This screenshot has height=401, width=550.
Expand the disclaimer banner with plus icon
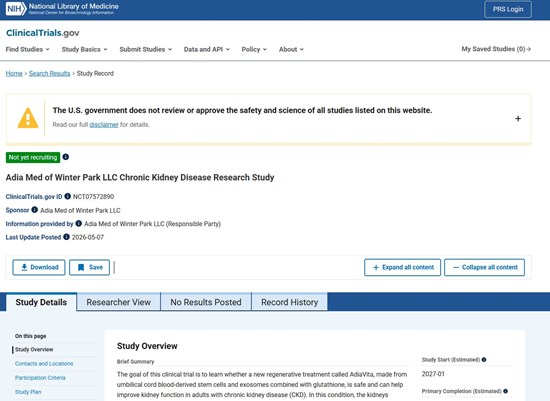(x=518, y=119)
